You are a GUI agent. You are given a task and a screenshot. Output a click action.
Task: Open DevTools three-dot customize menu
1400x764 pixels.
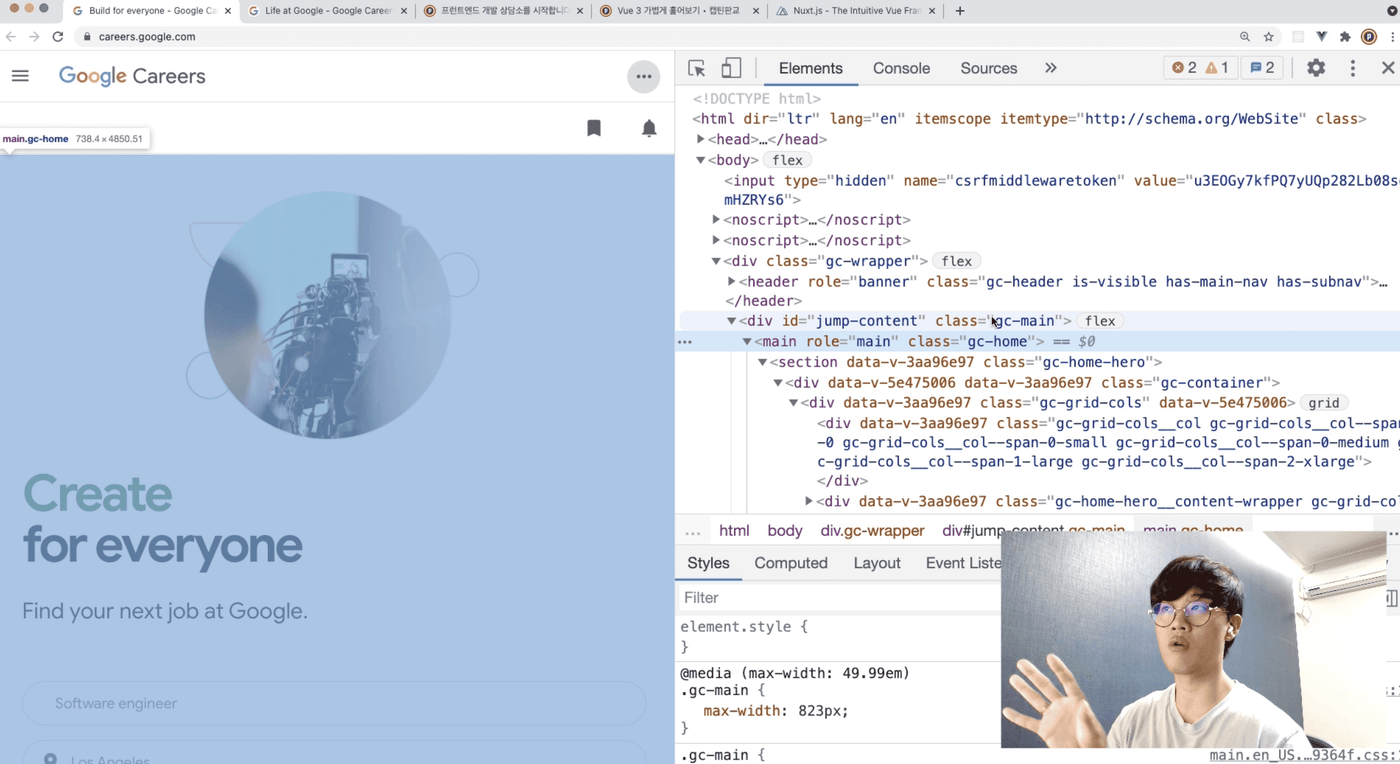point(1352,68)
